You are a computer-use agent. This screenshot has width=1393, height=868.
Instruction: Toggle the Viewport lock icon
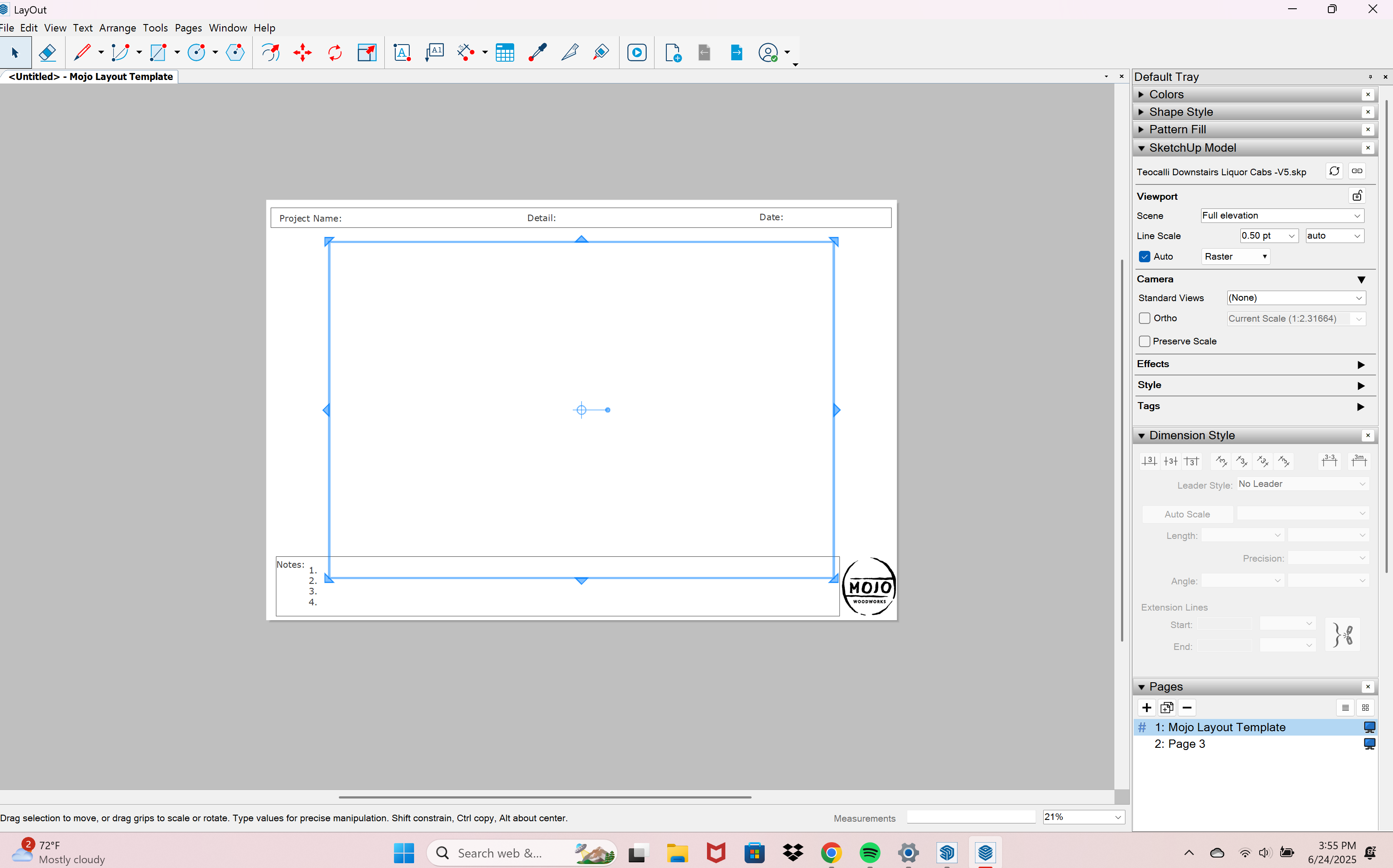click(x=1358, y=196)
